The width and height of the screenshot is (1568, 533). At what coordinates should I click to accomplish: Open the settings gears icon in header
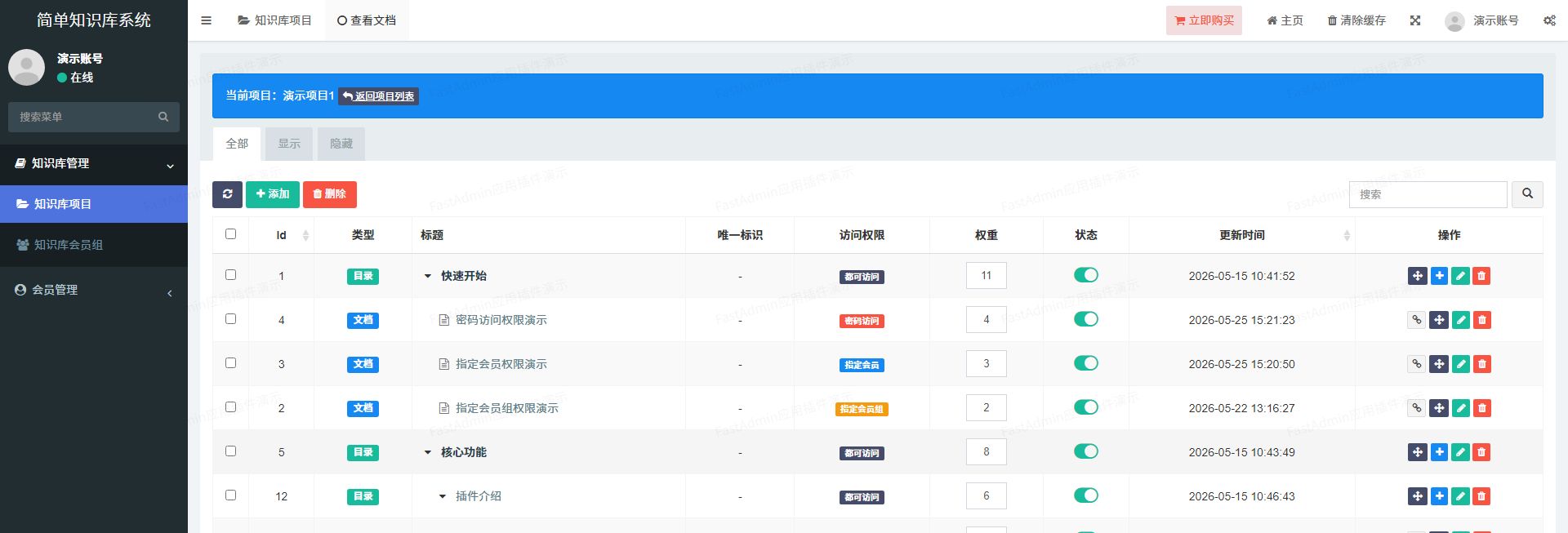(x=1549, y=20)
